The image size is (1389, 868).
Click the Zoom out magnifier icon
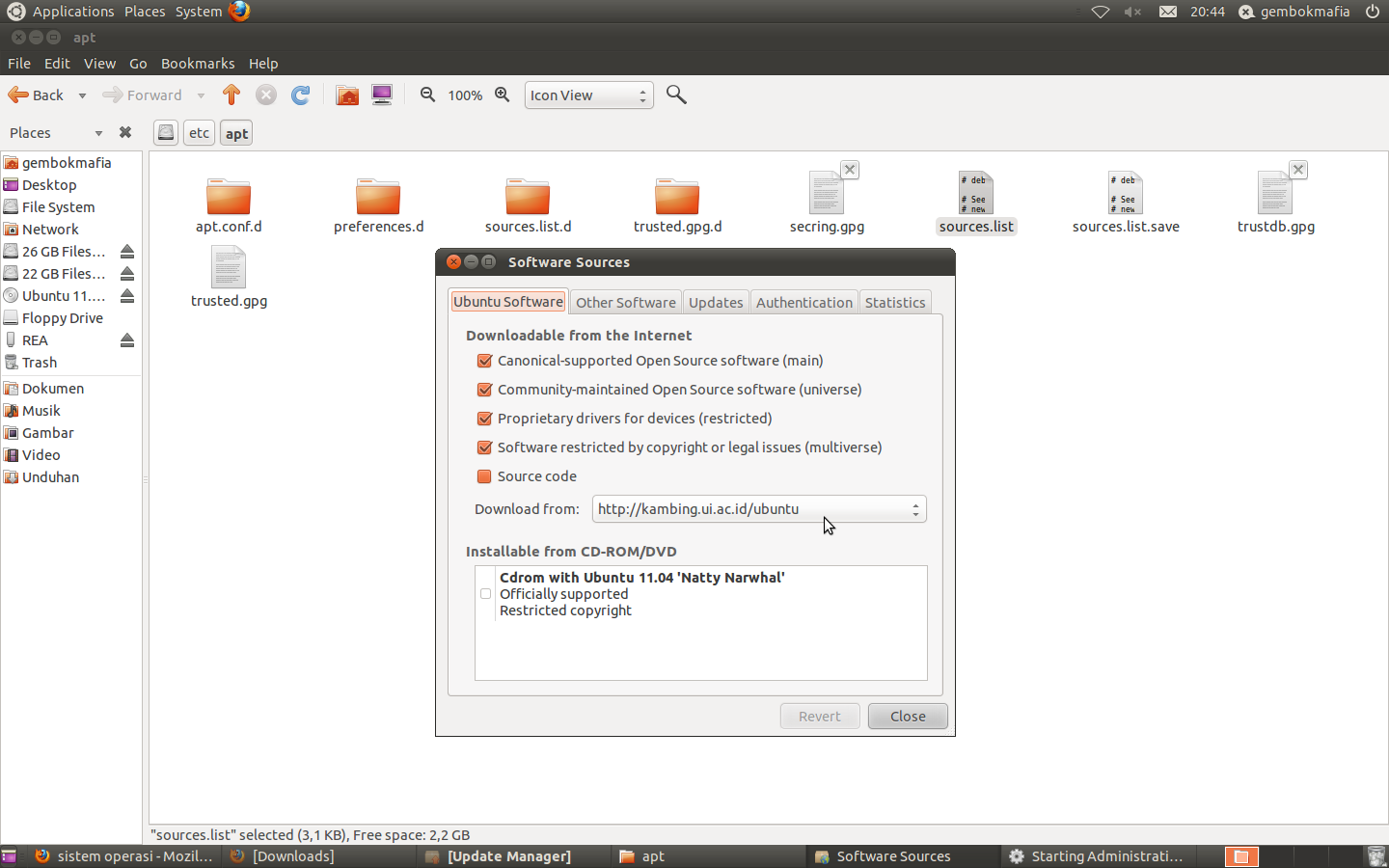pyautogui.click(x=428, y=95)
